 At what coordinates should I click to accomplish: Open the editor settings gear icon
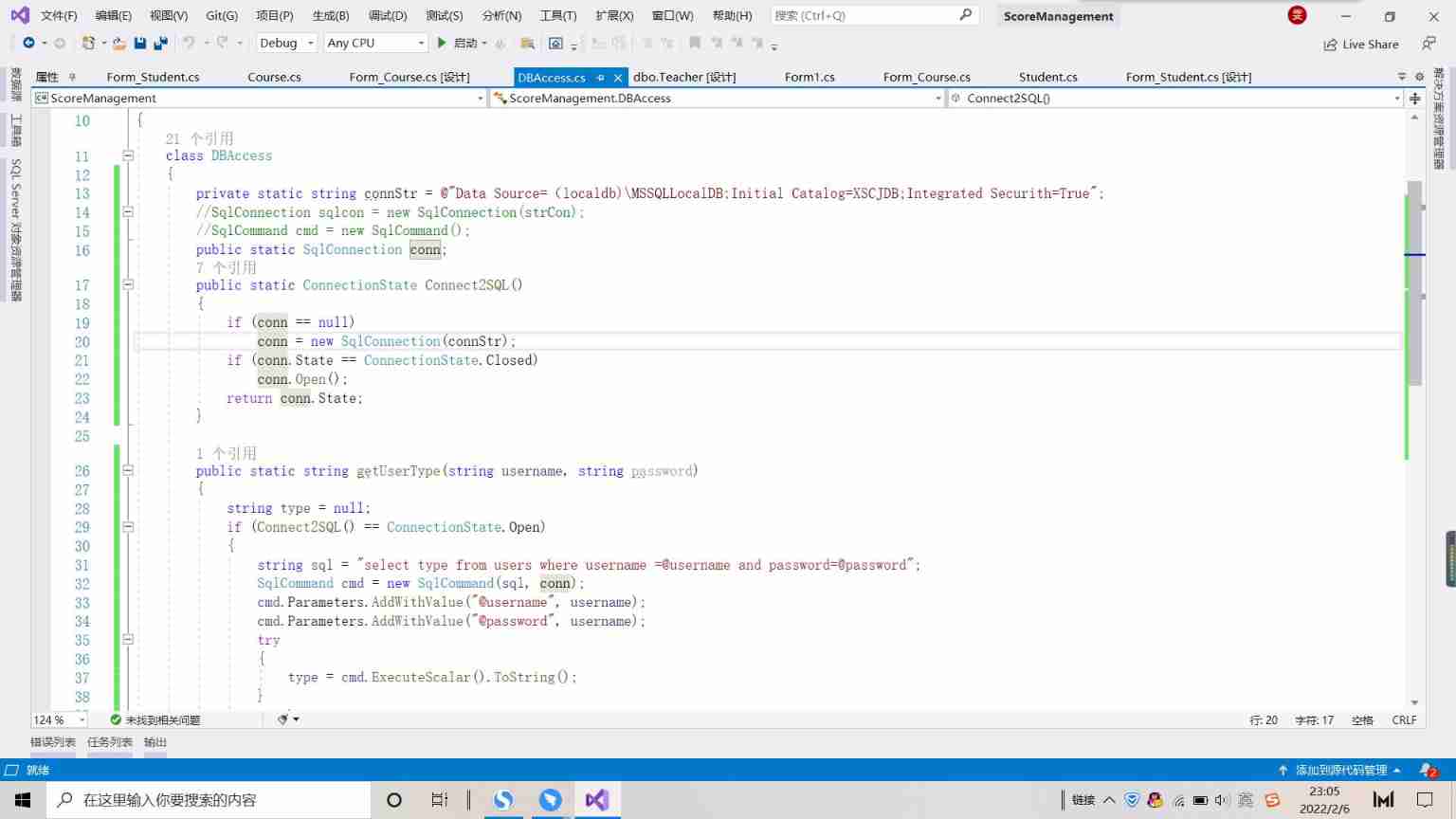point(1419,77)
